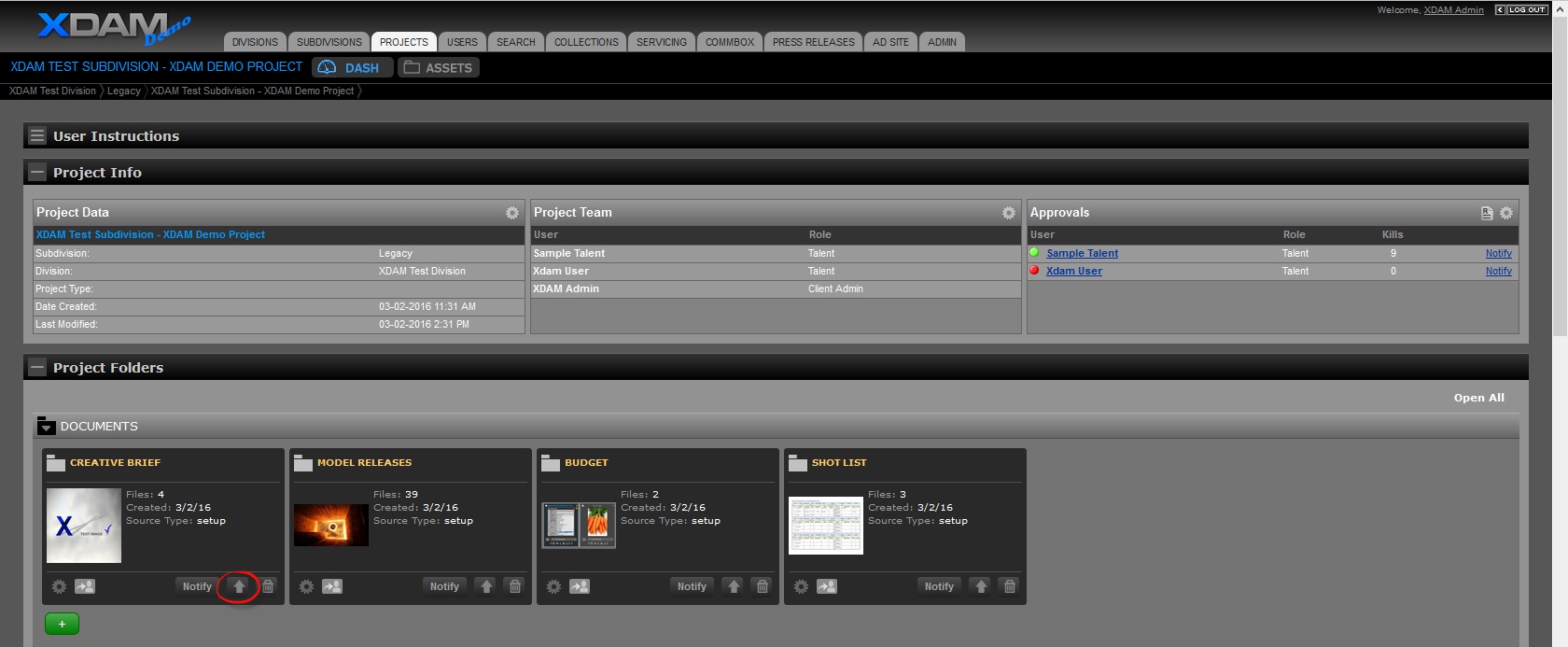Collapse the DOCUMENTS folder group arrow
1568x647 pixels.
[x=46, y=427]
